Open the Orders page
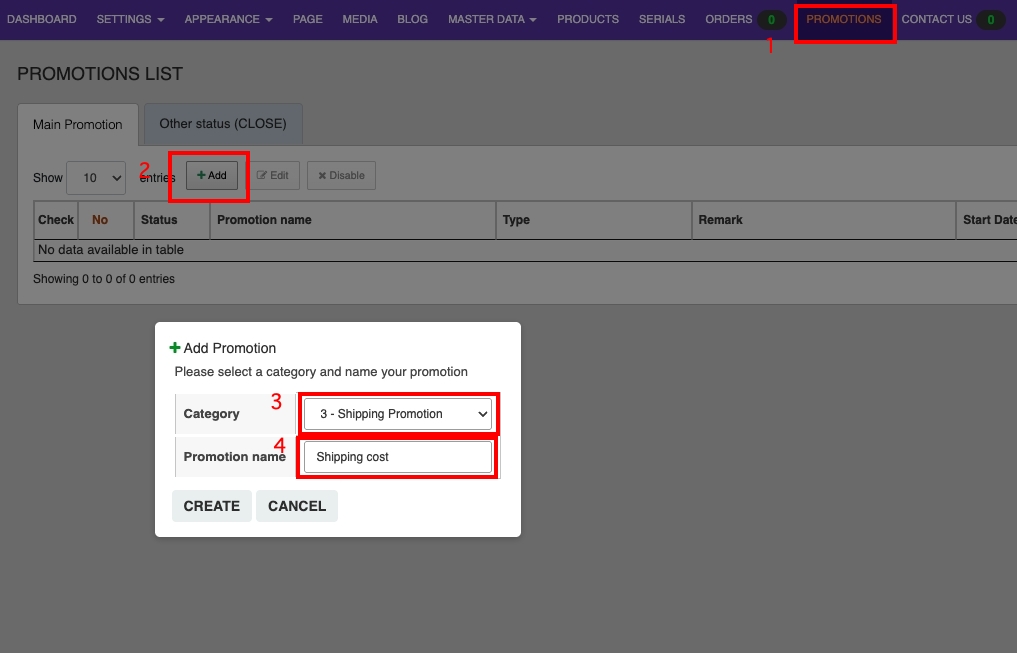Image resolution: width=1017 pixels, height=653 pixels. [x=728, y=19]
